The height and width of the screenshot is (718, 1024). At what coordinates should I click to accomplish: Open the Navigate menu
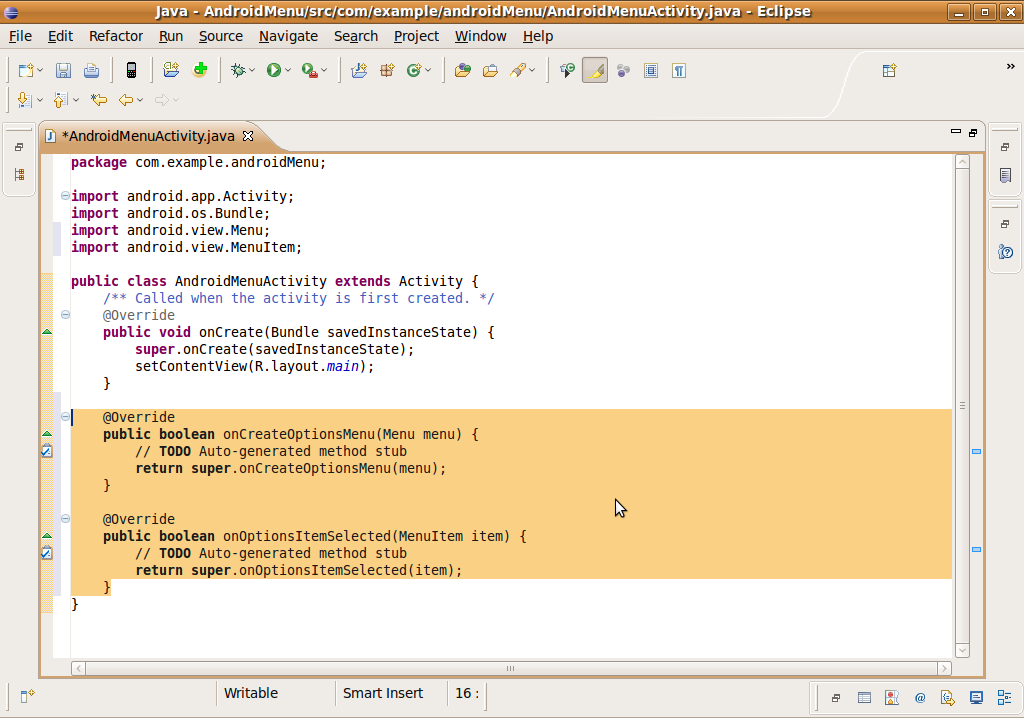(288, 37)
